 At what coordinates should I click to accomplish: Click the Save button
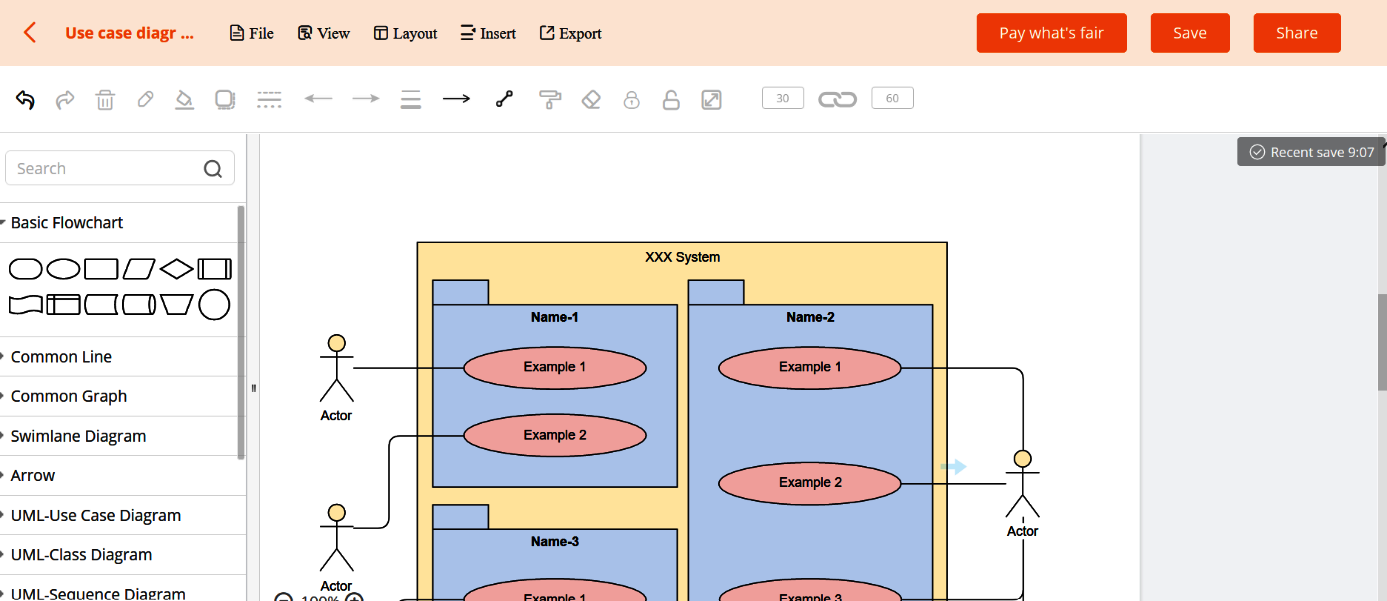coord(1190,33)
